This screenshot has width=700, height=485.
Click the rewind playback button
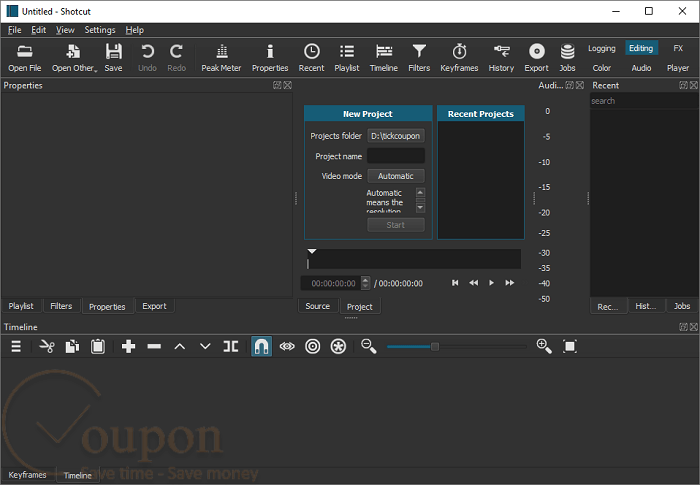[473, 283]
